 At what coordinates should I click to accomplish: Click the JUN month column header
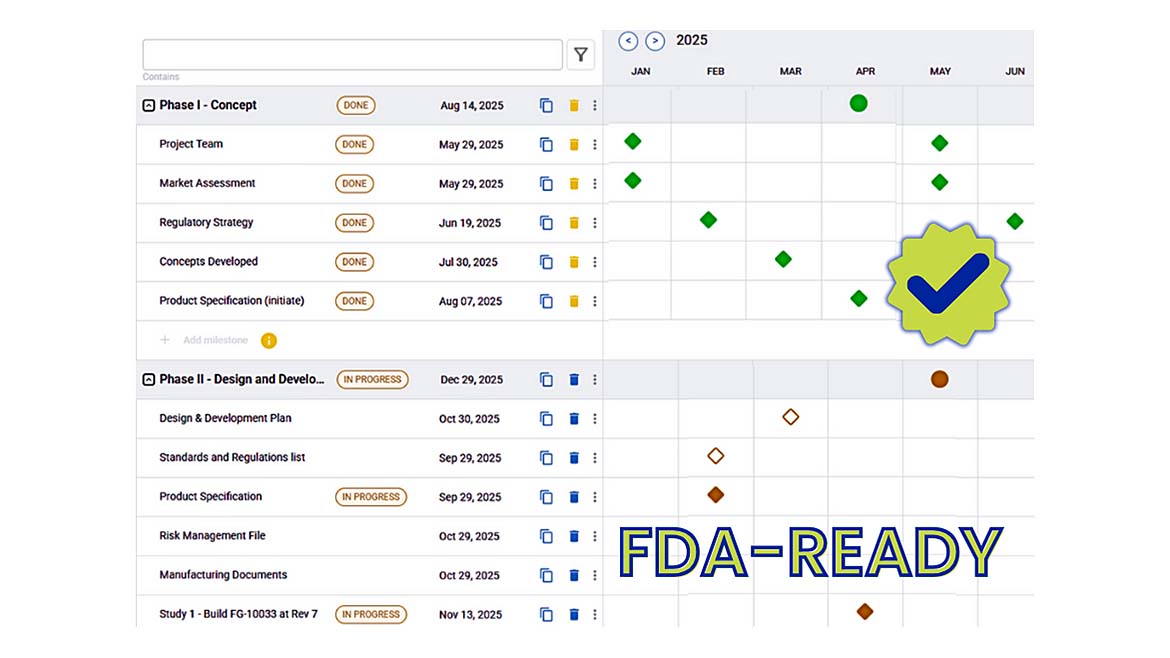click(x=1015, y=72)
